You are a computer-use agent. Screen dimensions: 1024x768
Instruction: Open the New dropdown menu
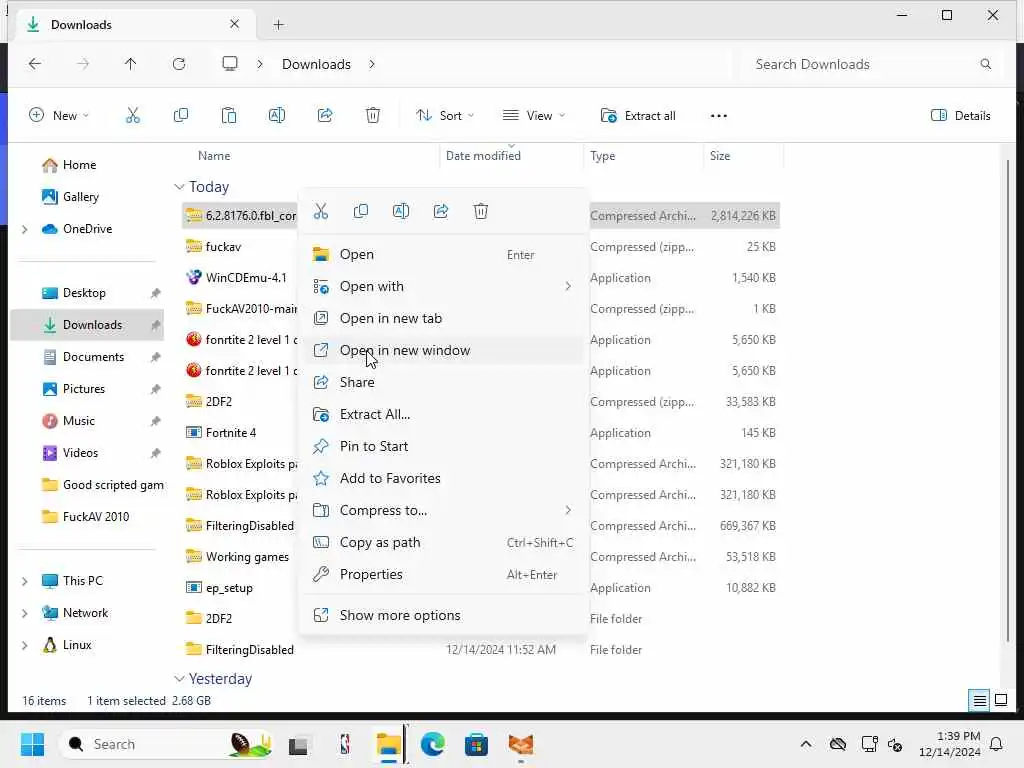click(x=59, y=116)
